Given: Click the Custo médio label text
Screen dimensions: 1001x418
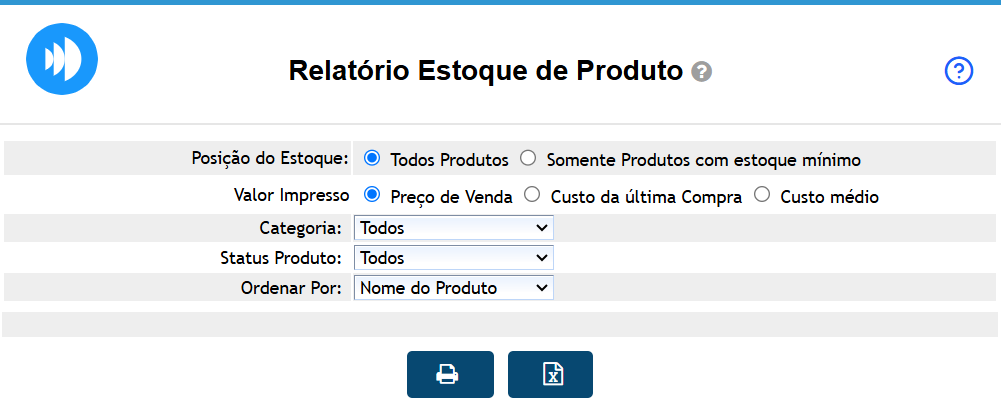Looking at the screenshot, I should tap(829, 198).
